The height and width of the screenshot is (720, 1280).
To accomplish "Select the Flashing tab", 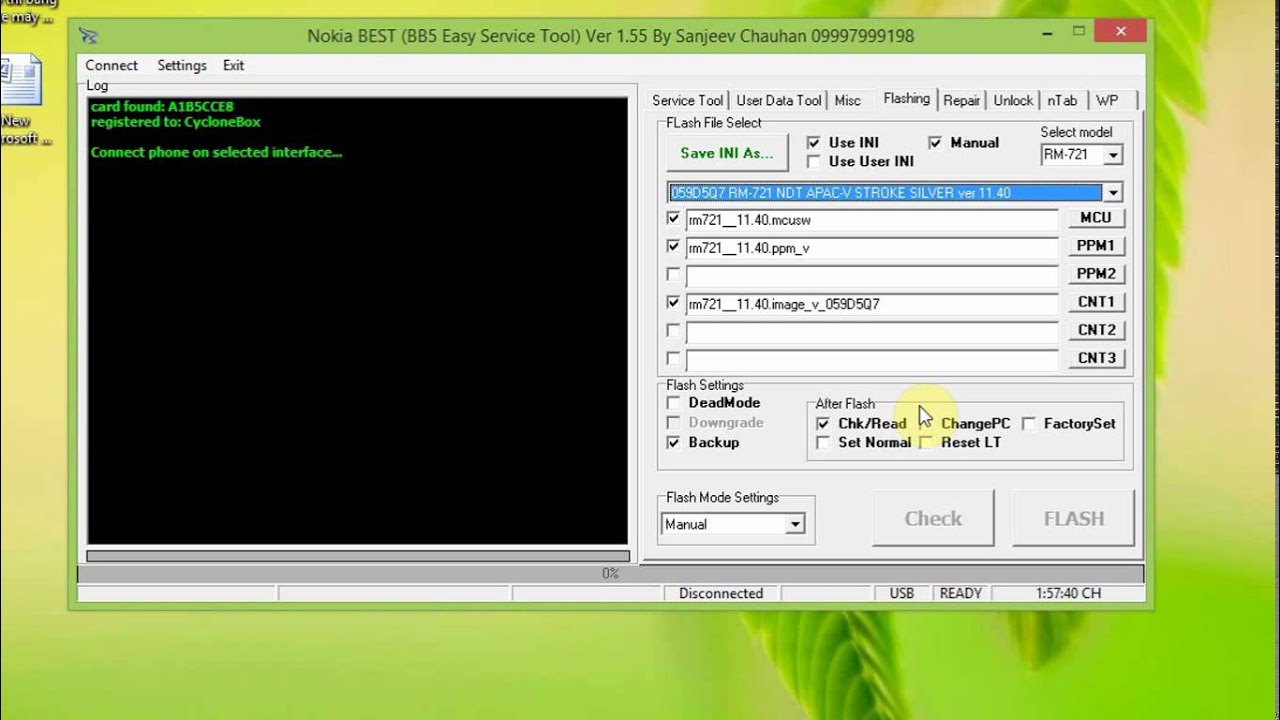I will [906, 98].
